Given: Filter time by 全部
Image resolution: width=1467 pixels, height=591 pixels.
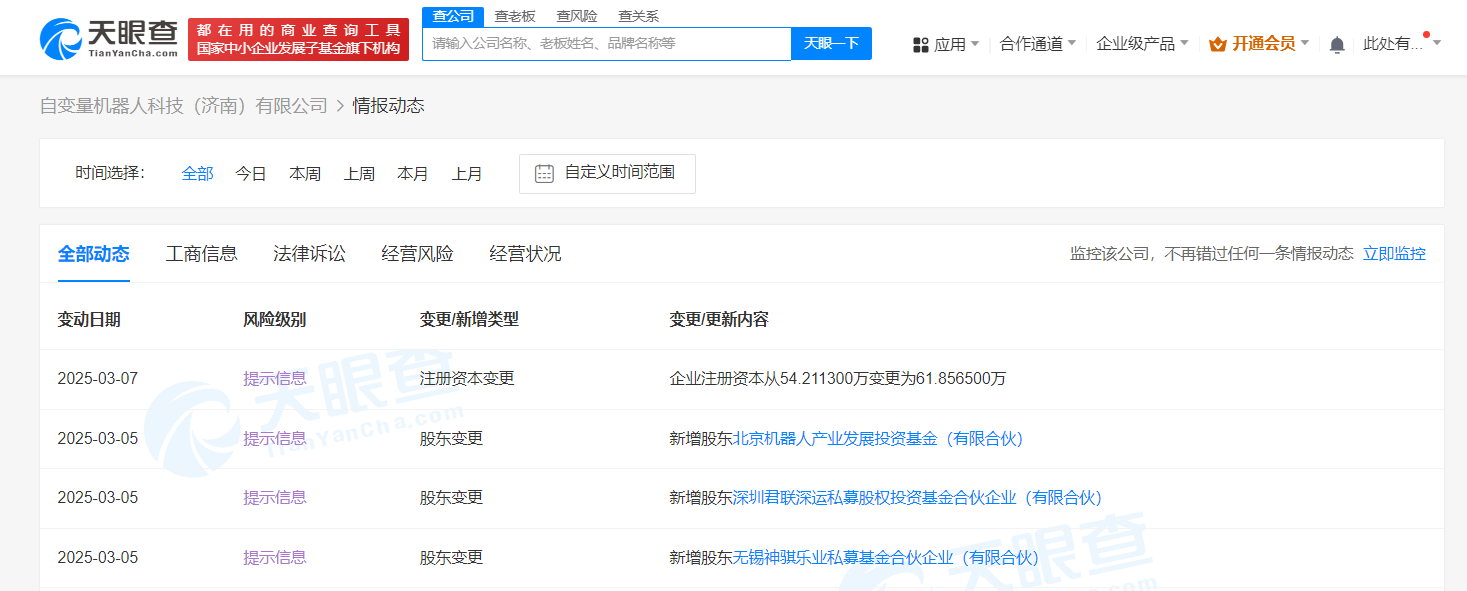Looking at the screenshot, I should (197, 174).
